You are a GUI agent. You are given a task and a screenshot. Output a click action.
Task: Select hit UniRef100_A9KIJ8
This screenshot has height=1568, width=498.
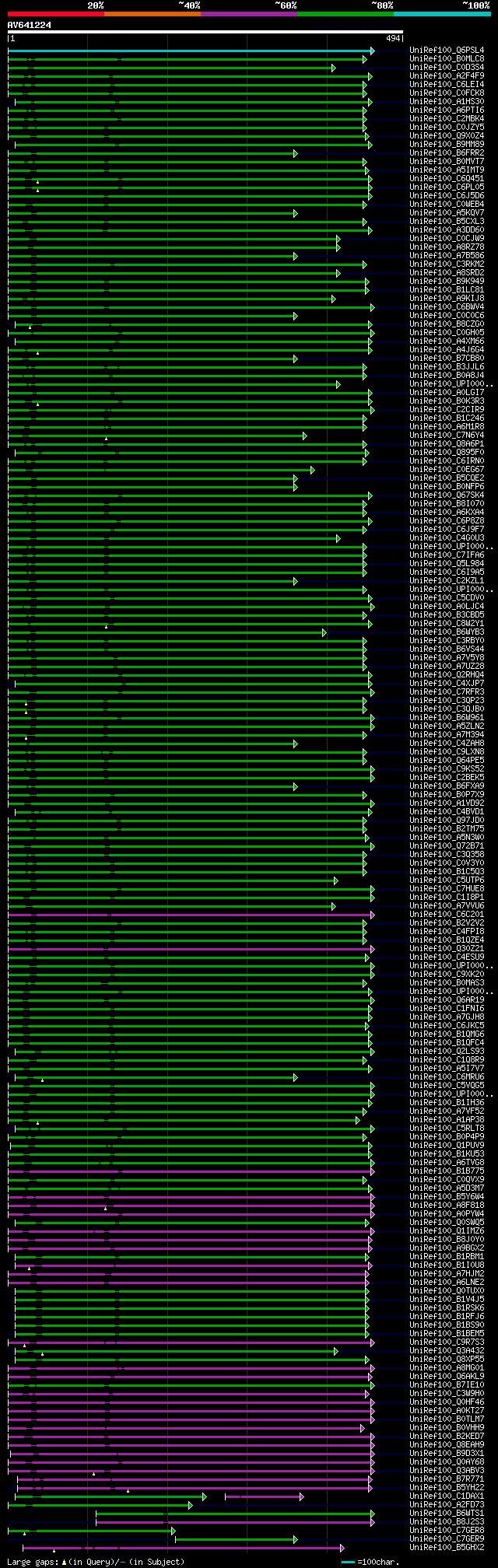click(x=447, y=298)
